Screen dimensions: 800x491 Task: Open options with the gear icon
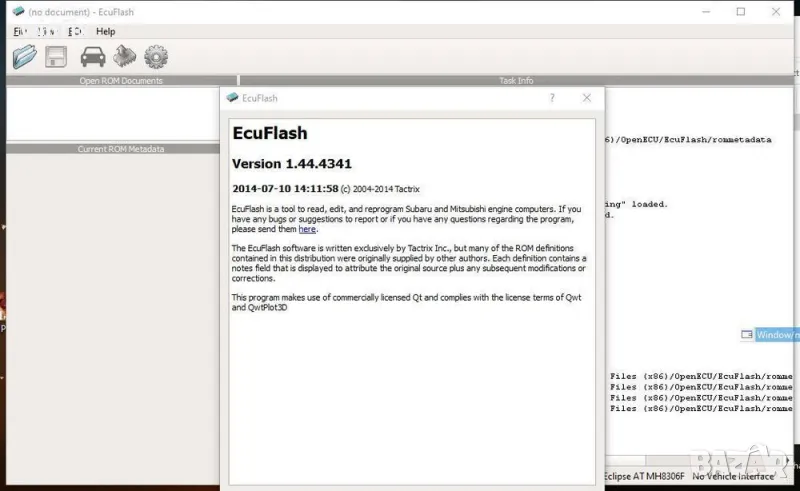(156, 57)
